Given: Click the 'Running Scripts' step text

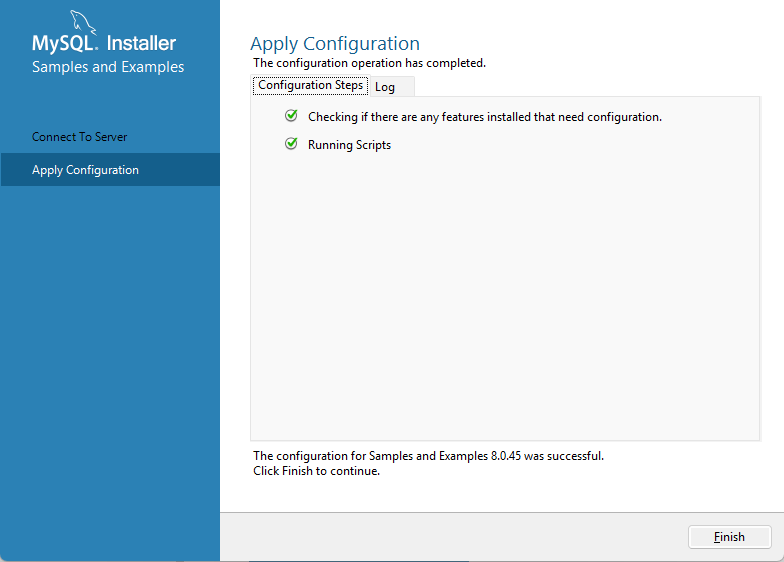Looking at the screenshot, I should (x=349, y=145).
